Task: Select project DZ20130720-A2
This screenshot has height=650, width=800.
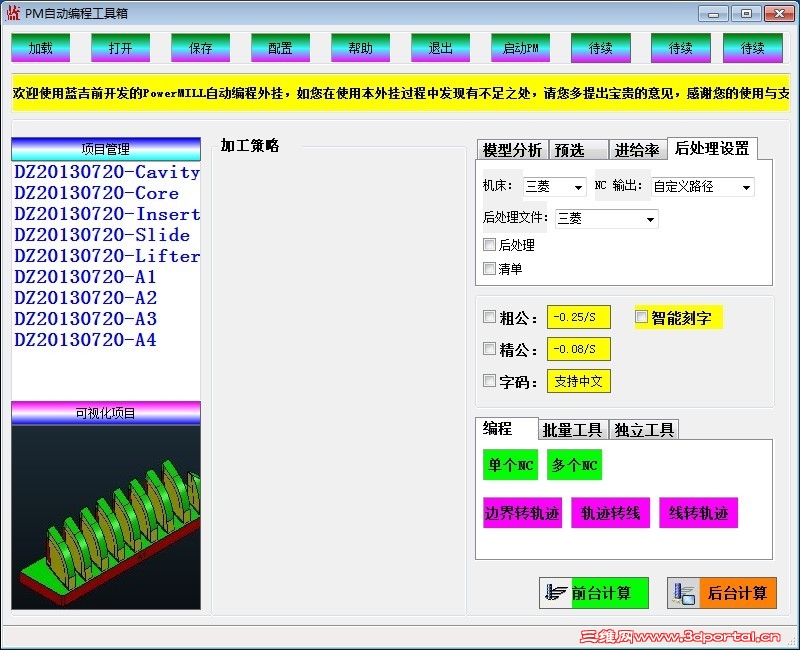Action: [x=85, y=297]
